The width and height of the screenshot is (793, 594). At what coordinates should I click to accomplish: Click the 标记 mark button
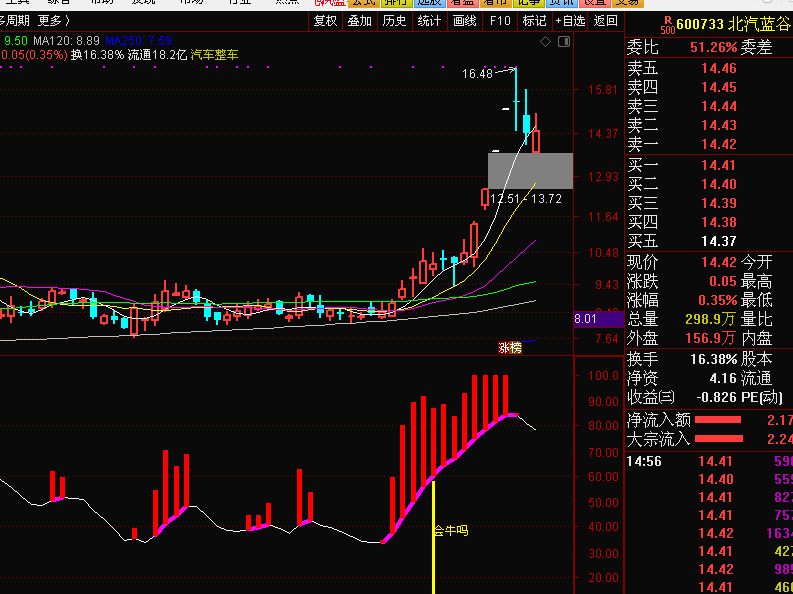[x=535, y=21]
